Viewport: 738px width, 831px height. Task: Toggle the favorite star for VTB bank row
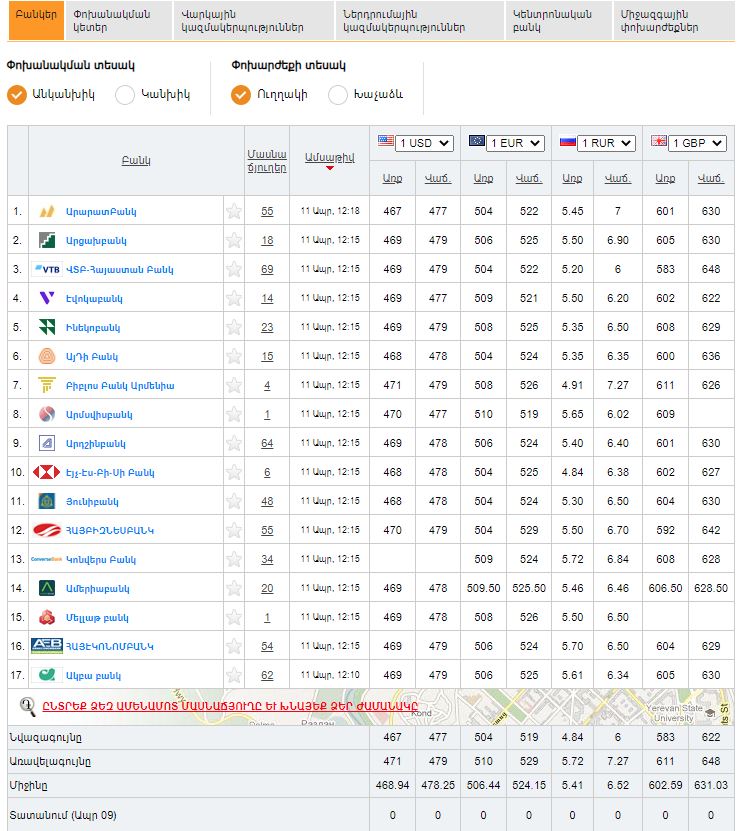234,269
